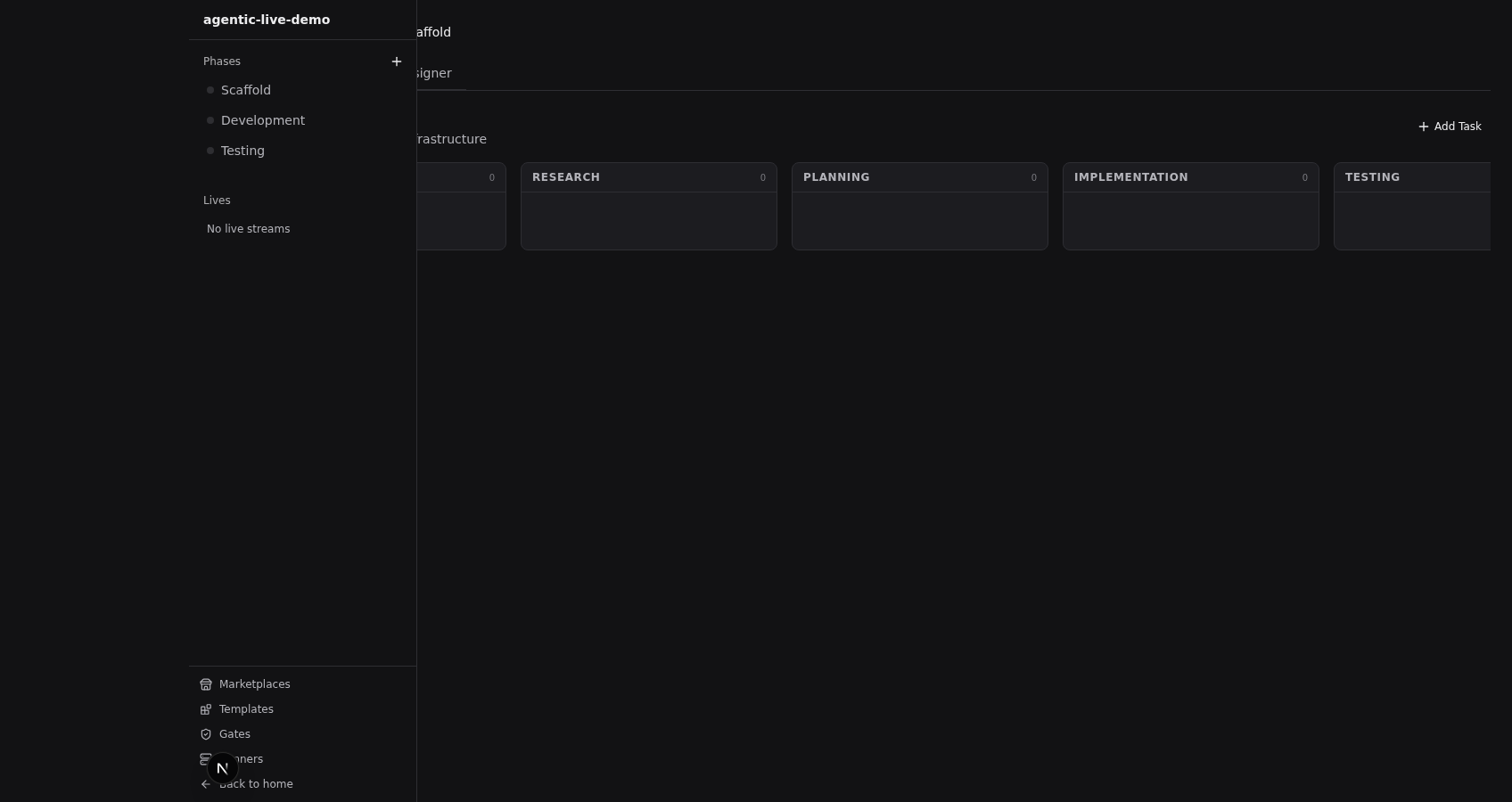This screenshot has width=1512, height=802.
Task: Click the status dot next to Development
Action: tap(210, 120)
